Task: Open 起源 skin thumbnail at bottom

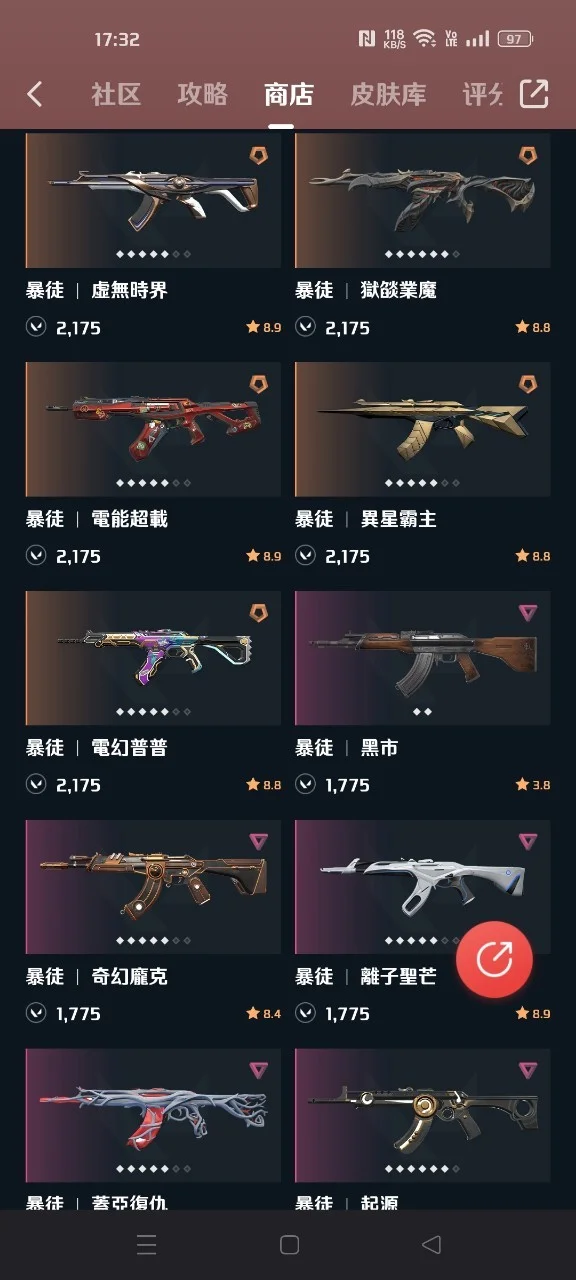Action: (x=423, y=1115)
